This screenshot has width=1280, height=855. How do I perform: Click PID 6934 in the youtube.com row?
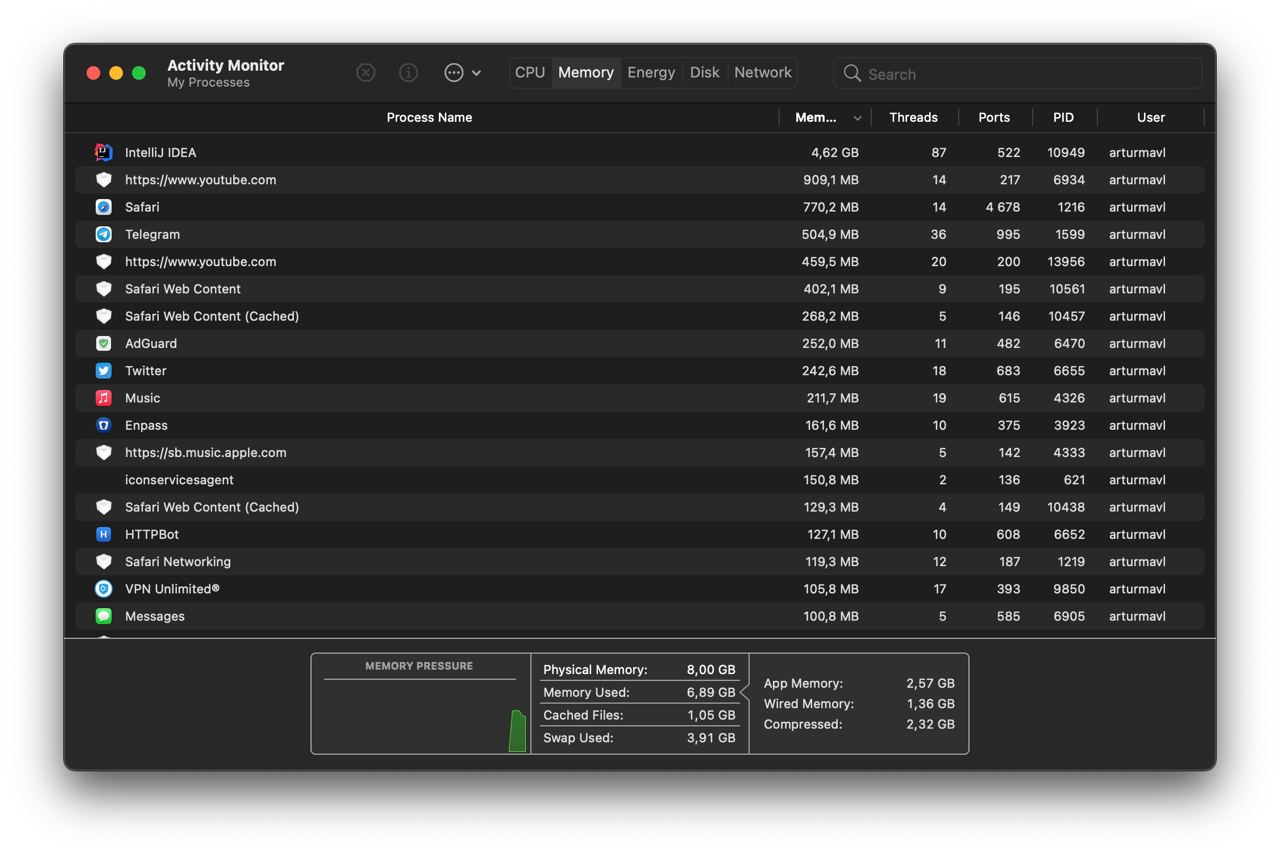pos(1069,180)
